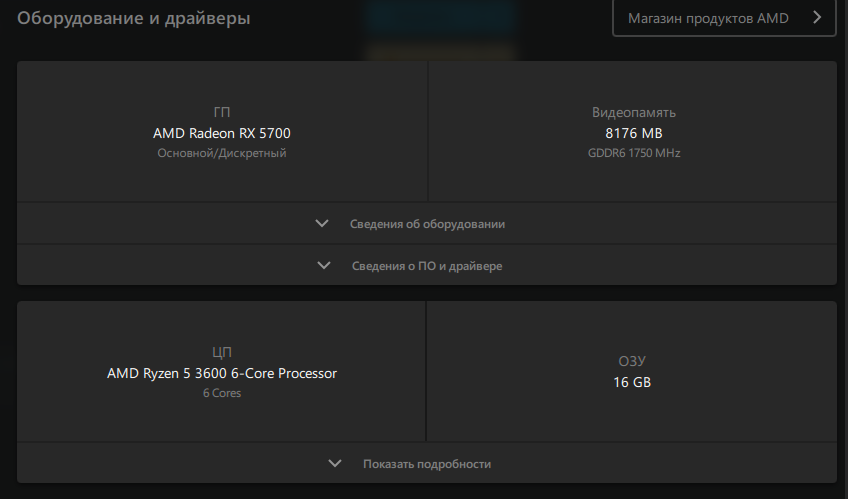The image size is (848, 499).
Task: Click the 6 Cores subtitle
Action: point(222,393)
